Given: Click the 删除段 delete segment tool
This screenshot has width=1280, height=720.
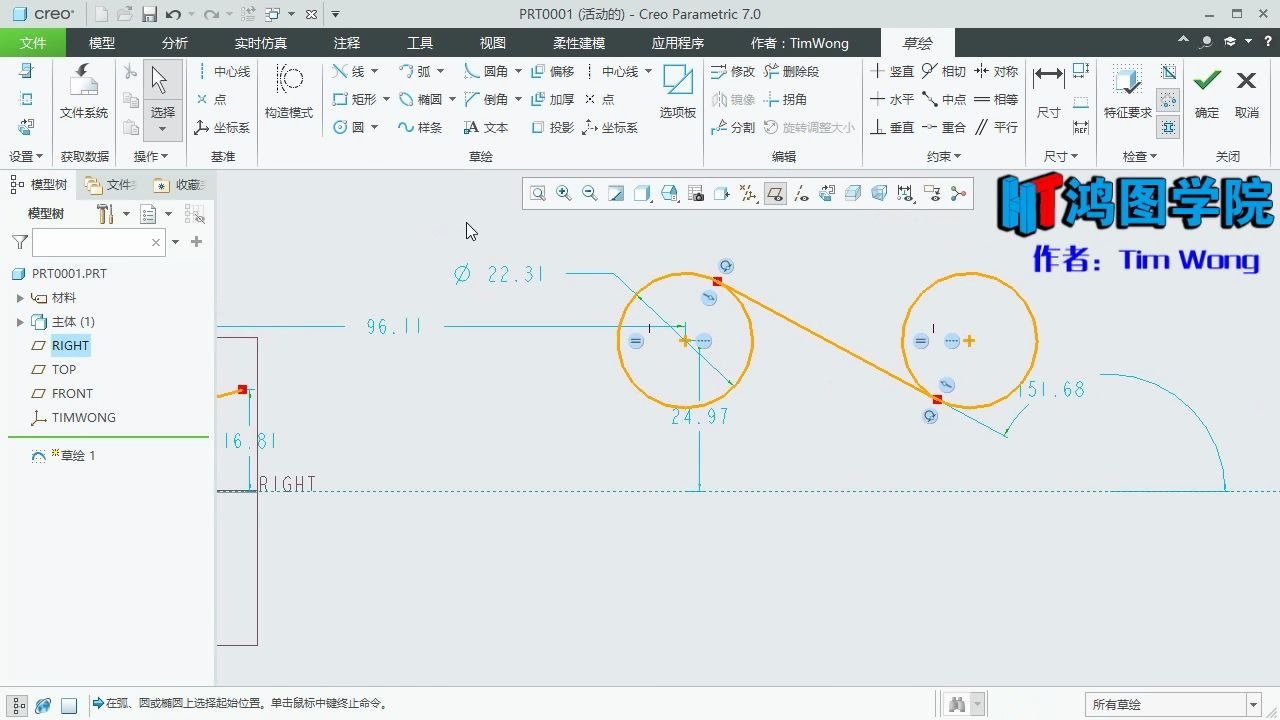Looking at the screenshot, I should pyautogui.click(x=792, y=71).
